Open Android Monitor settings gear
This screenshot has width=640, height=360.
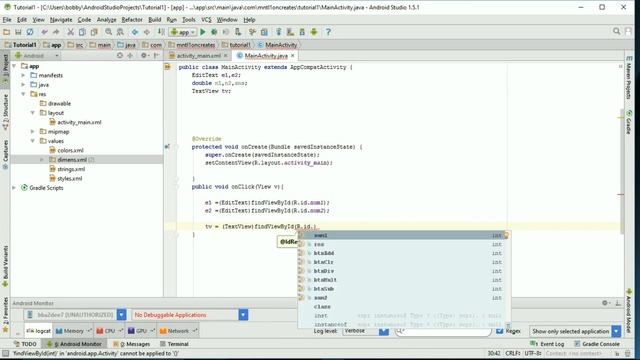coord(606,303)
